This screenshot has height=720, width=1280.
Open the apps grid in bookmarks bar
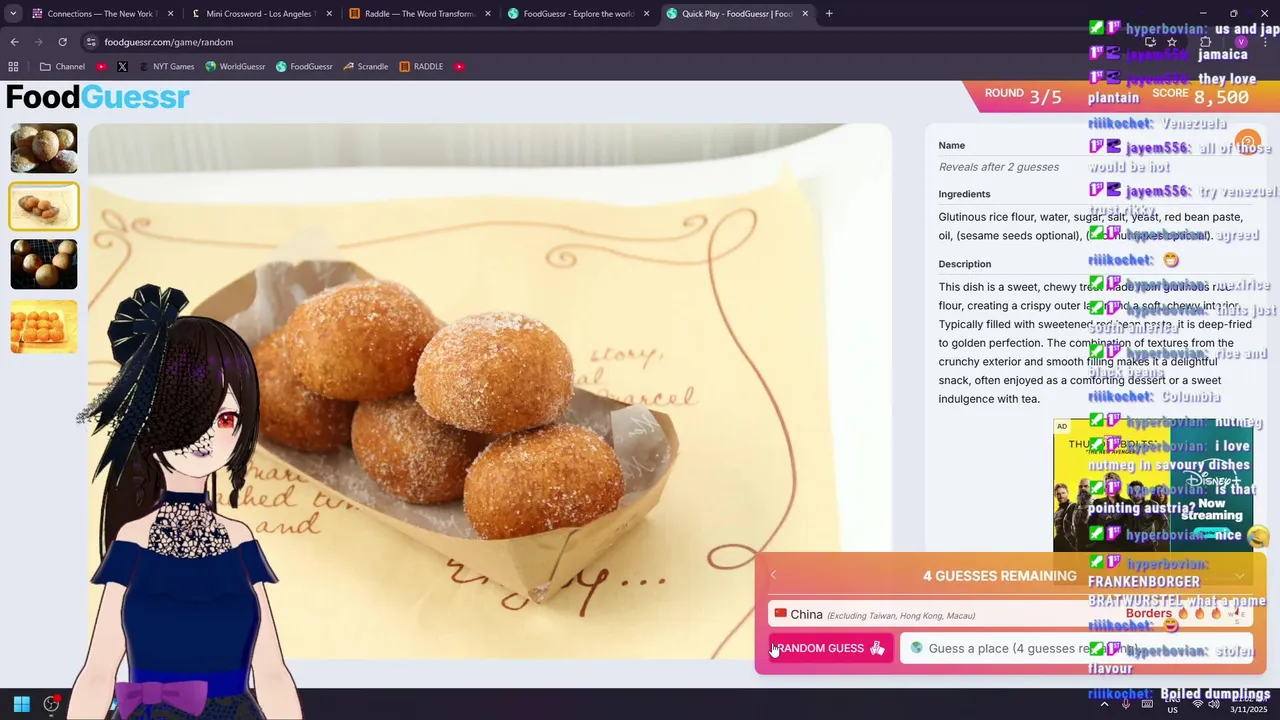(x=13, y=67)
